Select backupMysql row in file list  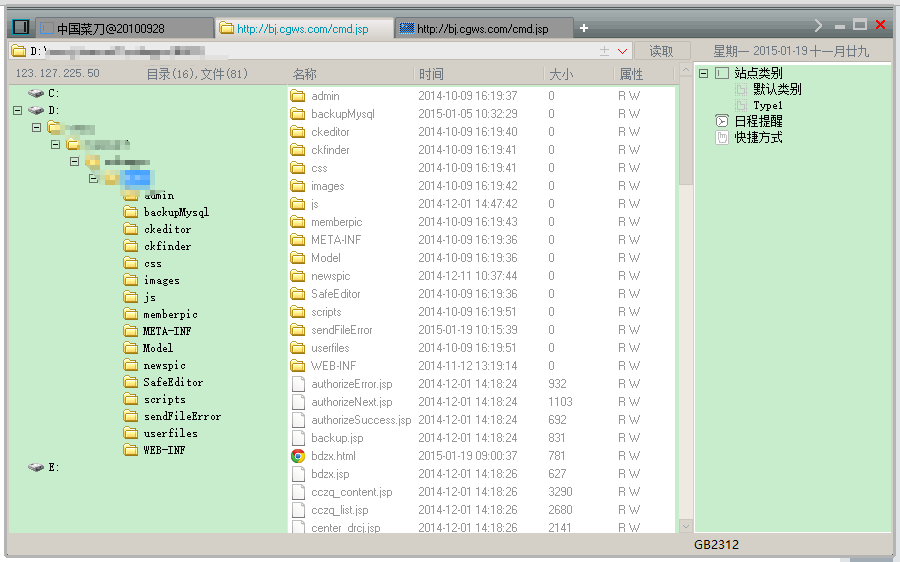(482, 114)
